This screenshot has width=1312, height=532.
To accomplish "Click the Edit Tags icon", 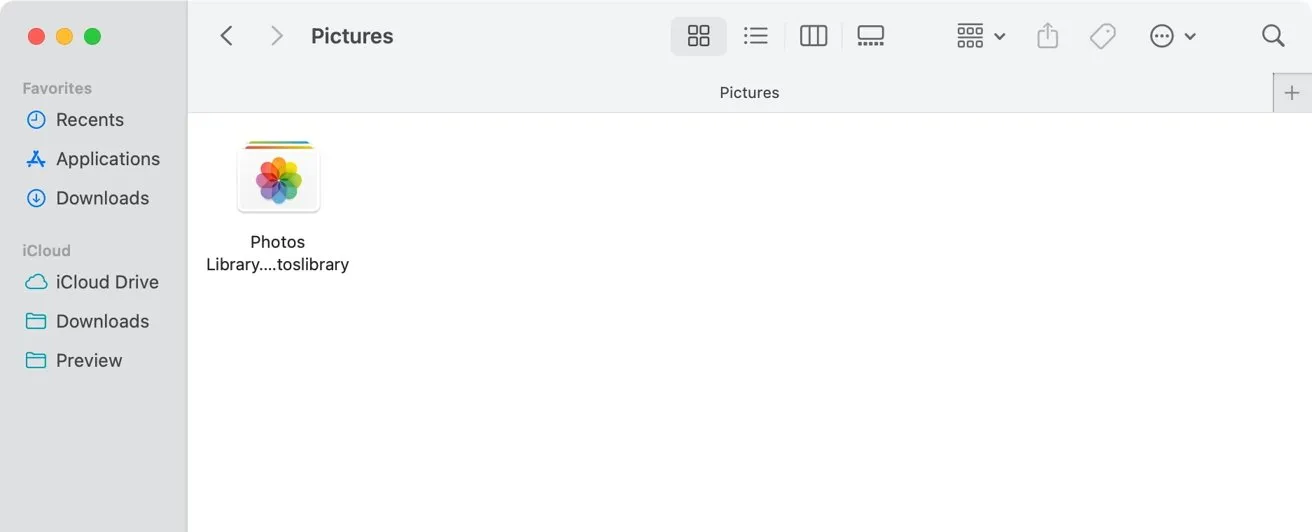I will pyautogui.click(x=1102, y=36).
